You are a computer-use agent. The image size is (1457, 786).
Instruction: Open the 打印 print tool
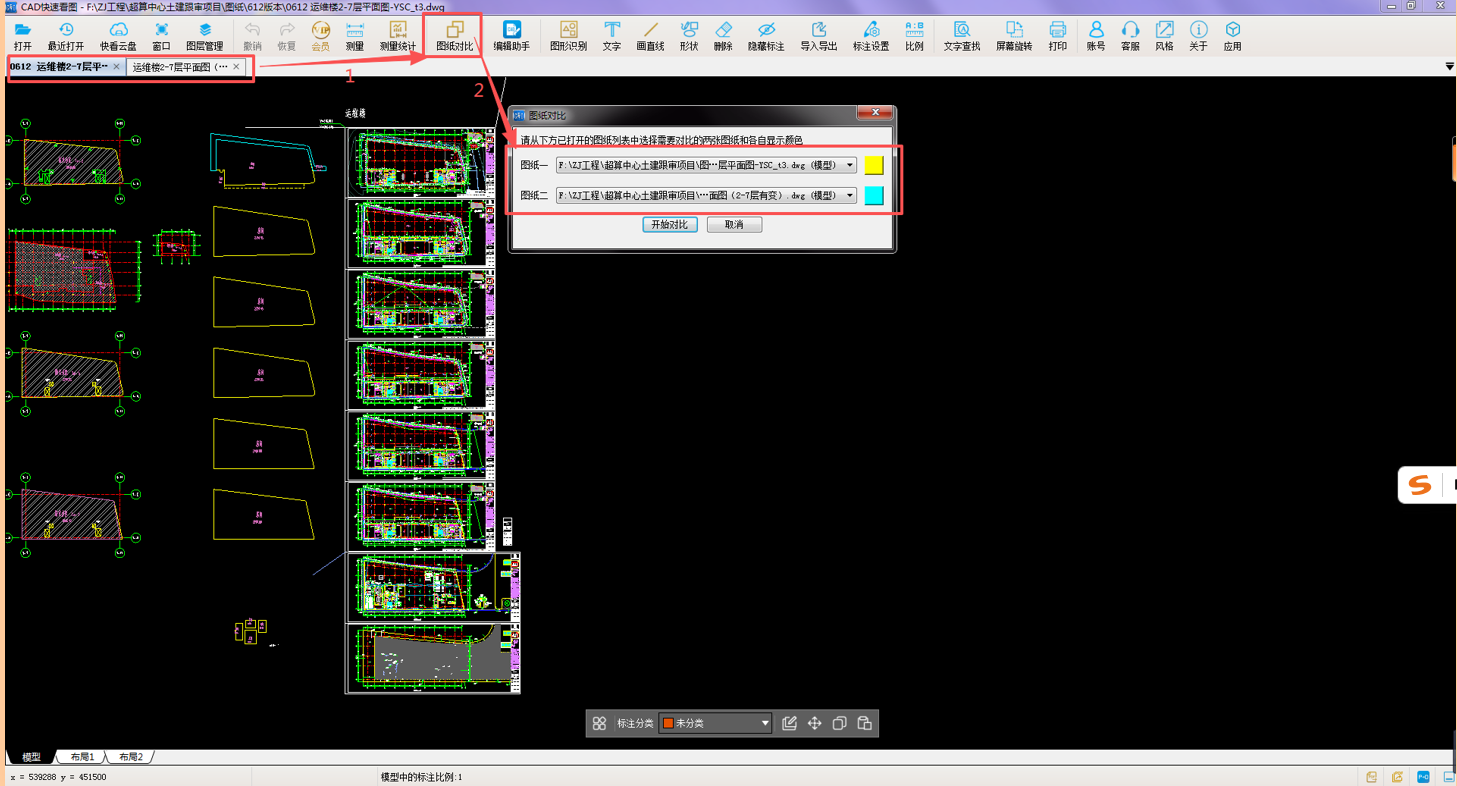point(1057,36)
